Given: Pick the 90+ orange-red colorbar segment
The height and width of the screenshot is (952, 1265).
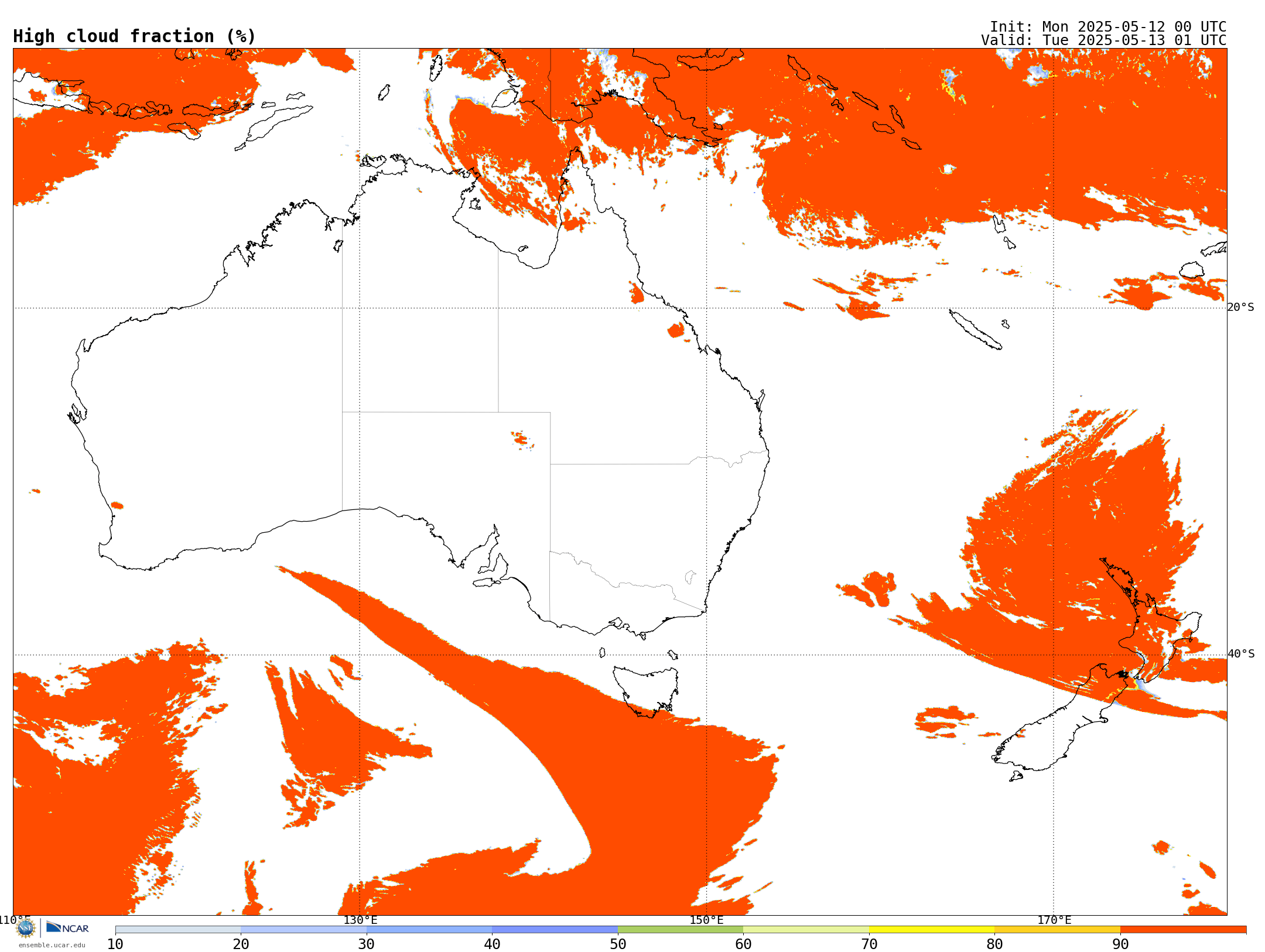Looking at the screenshot, I should (1183, 929).
